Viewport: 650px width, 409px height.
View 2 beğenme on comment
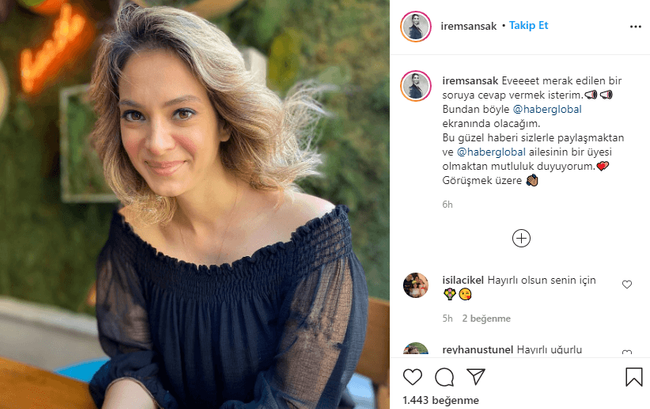click(x=486, y=318)
